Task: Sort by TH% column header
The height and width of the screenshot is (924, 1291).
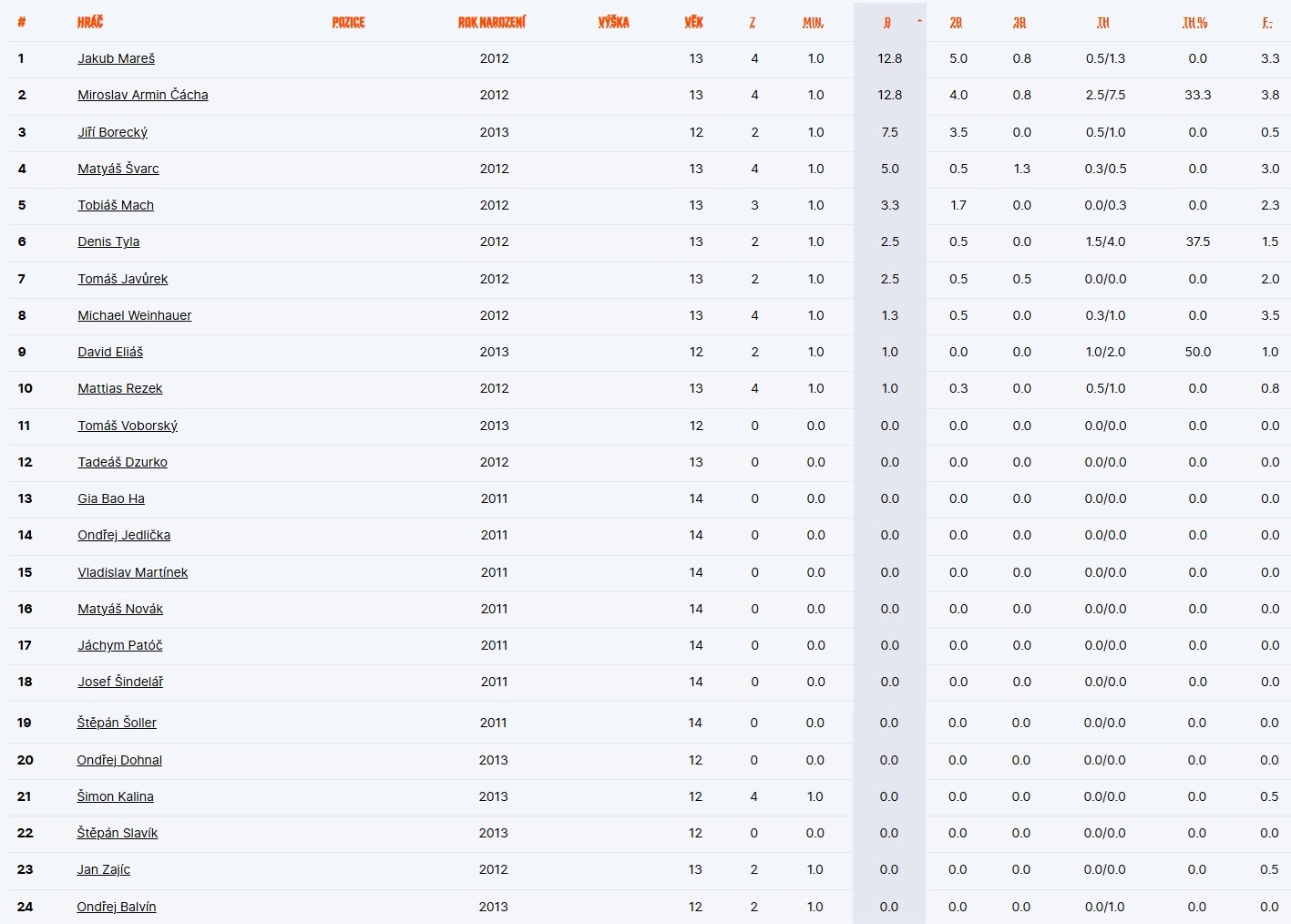Action: tap(1195, 23)
